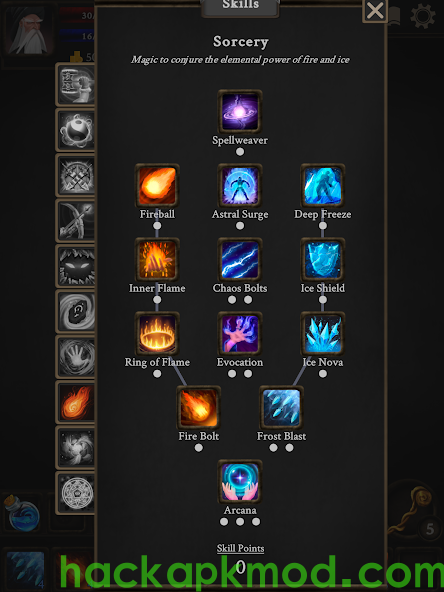This screenshot has width=444, height=592.
Task: Select the Ice Nova skill icon
Action: [323, 334]
